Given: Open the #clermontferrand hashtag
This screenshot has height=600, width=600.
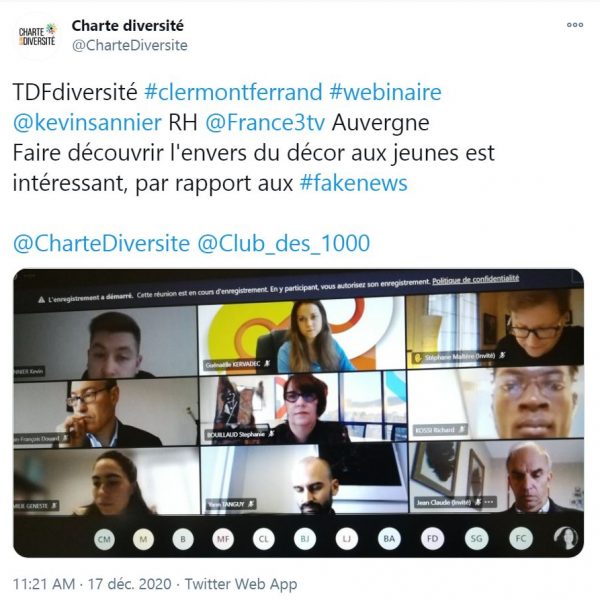Looking at the screenshot, I should tap(233, 92).
